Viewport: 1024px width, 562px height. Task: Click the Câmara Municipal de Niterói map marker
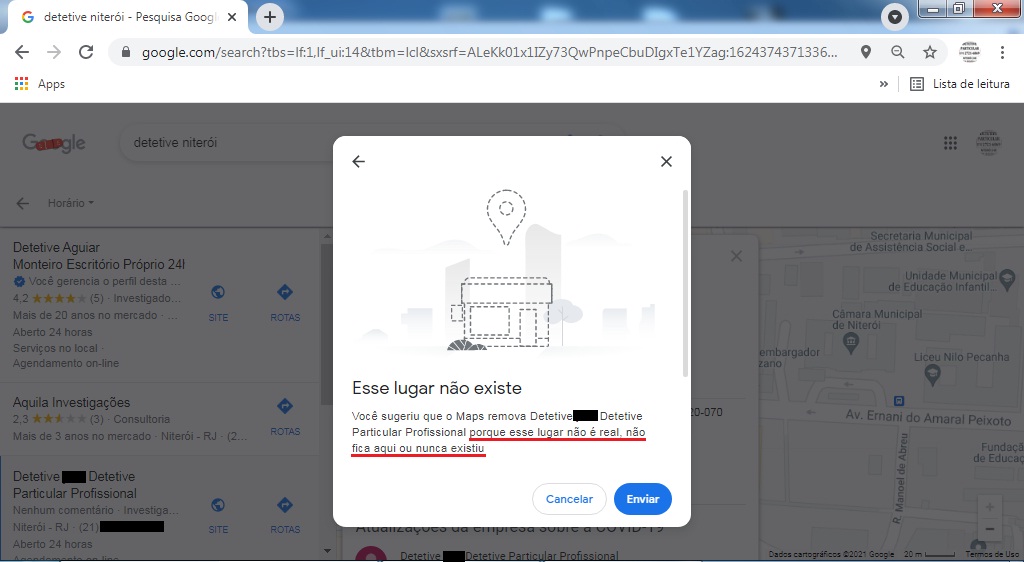851,342
